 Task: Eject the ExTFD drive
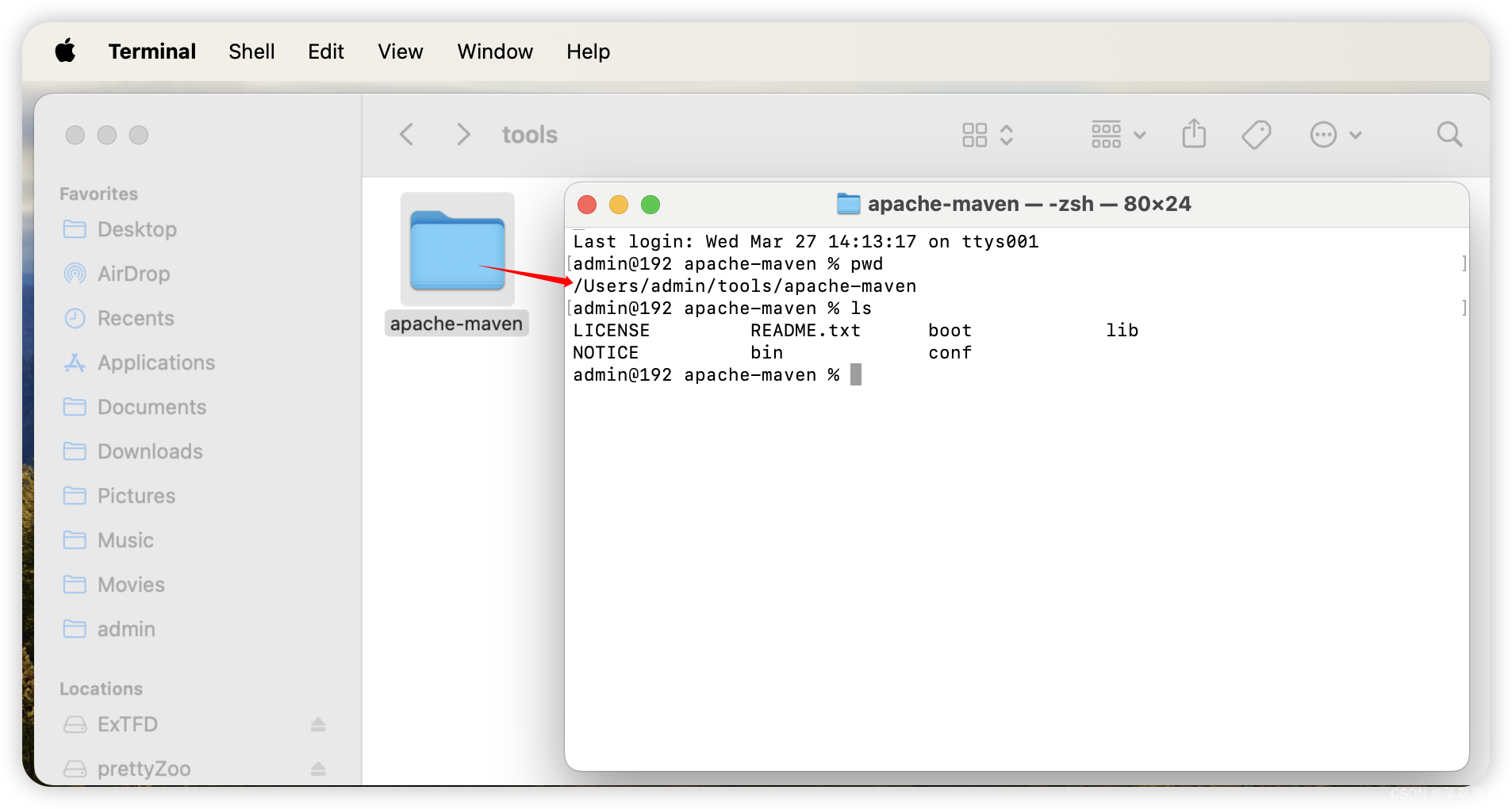click(318, 724)
